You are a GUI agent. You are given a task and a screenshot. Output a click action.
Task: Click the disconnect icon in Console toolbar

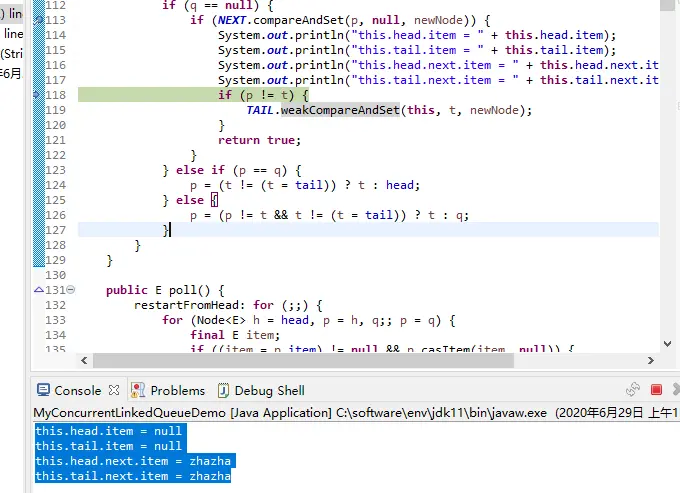(633, 389)
